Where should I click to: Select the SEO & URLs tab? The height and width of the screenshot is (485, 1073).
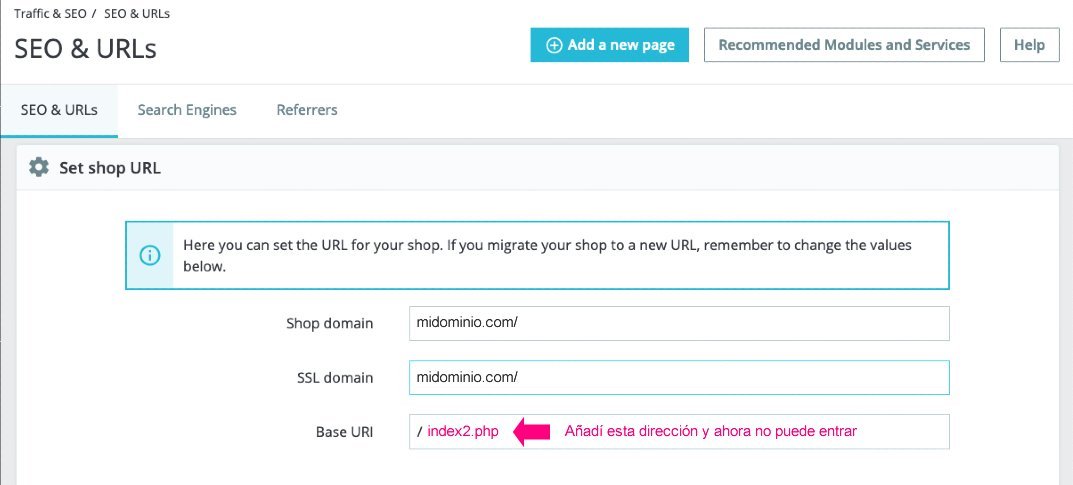(x=59, y=110)
